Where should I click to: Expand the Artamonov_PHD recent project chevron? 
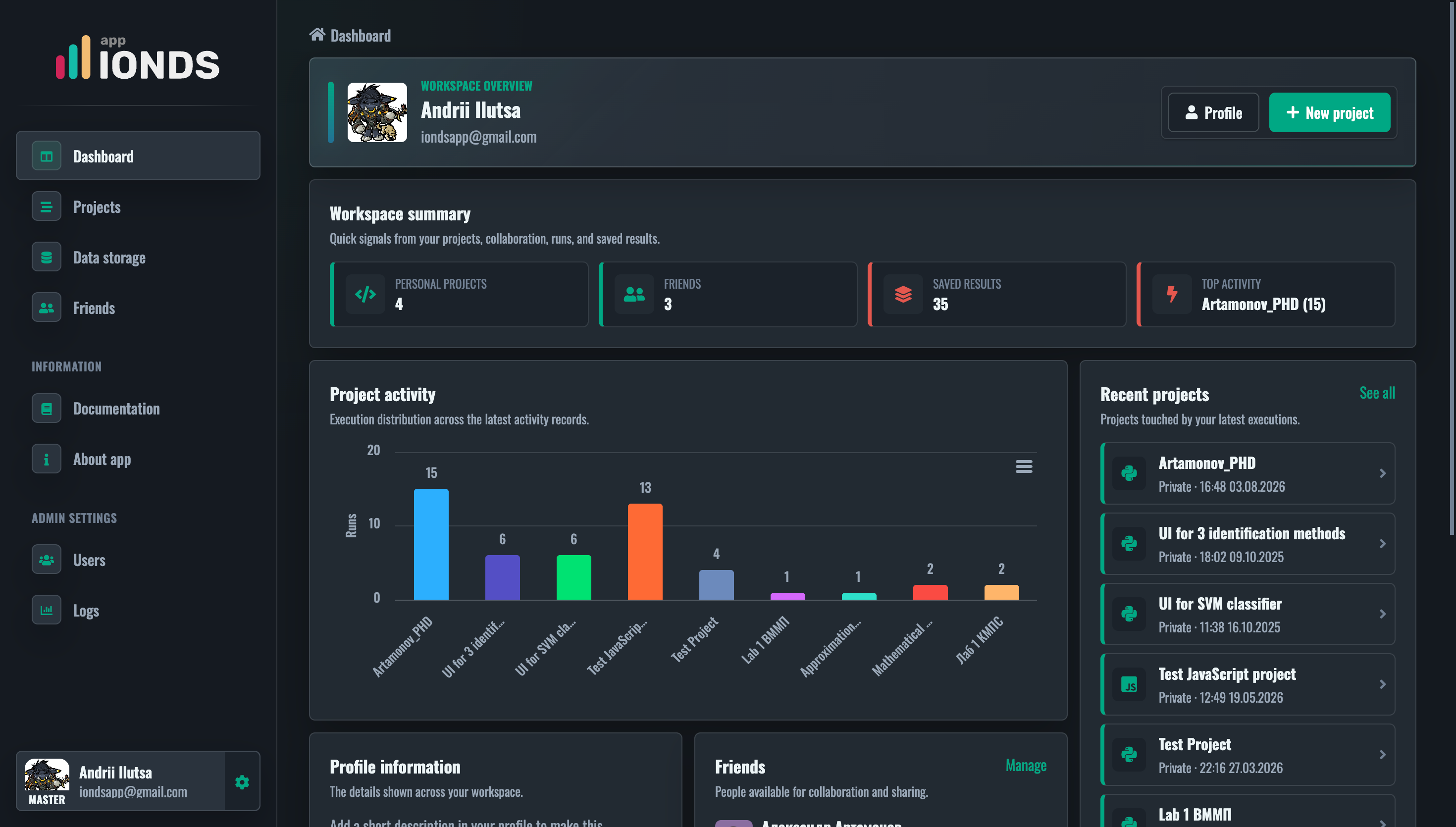tap(1382, 473)
